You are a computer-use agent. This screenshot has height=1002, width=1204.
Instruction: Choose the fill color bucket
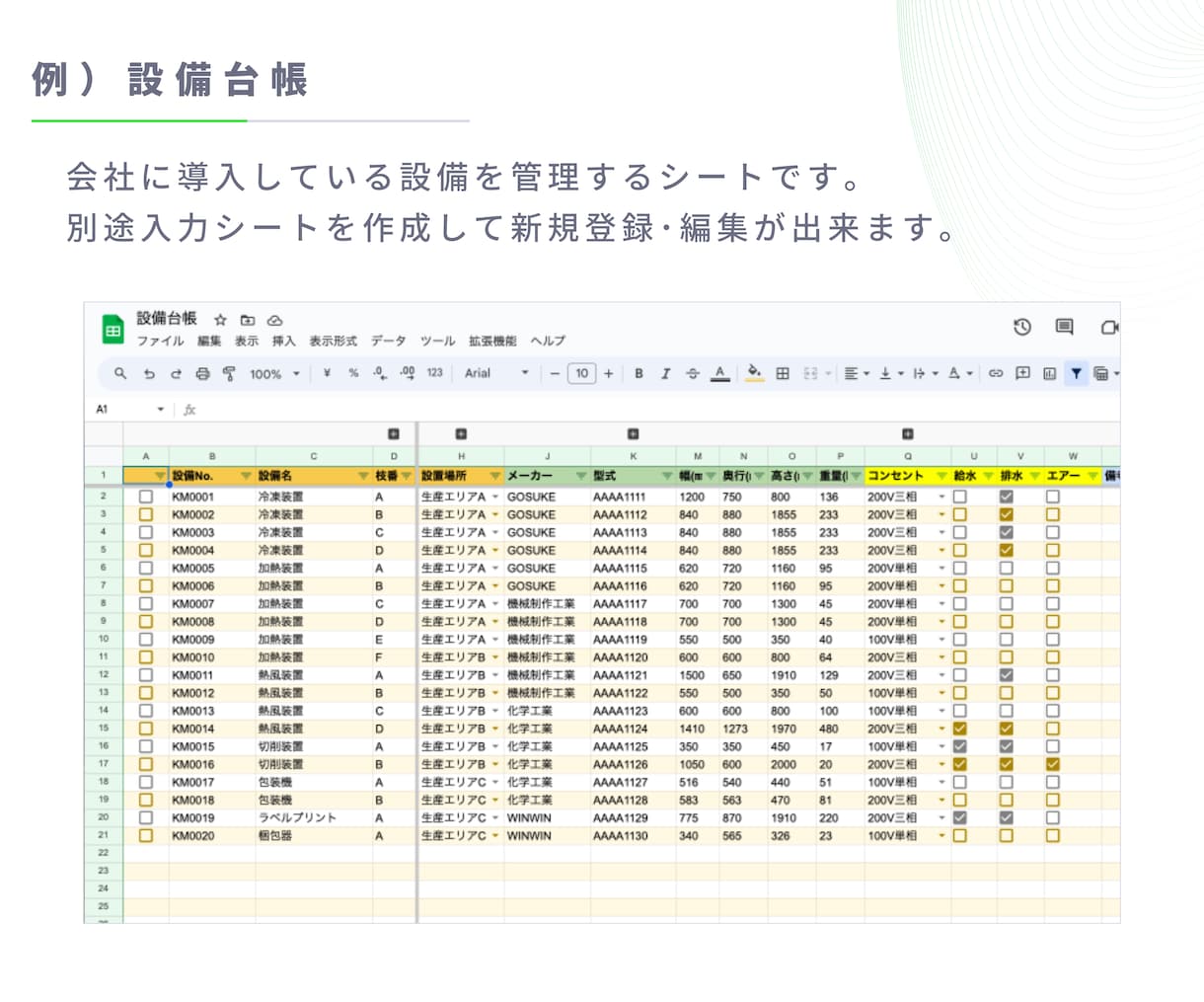click(754, 373)
